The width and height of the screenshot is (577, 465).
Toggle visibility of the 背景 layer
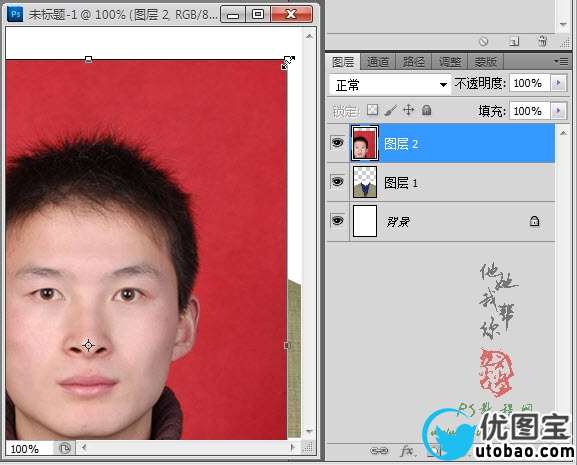[337, 221]
